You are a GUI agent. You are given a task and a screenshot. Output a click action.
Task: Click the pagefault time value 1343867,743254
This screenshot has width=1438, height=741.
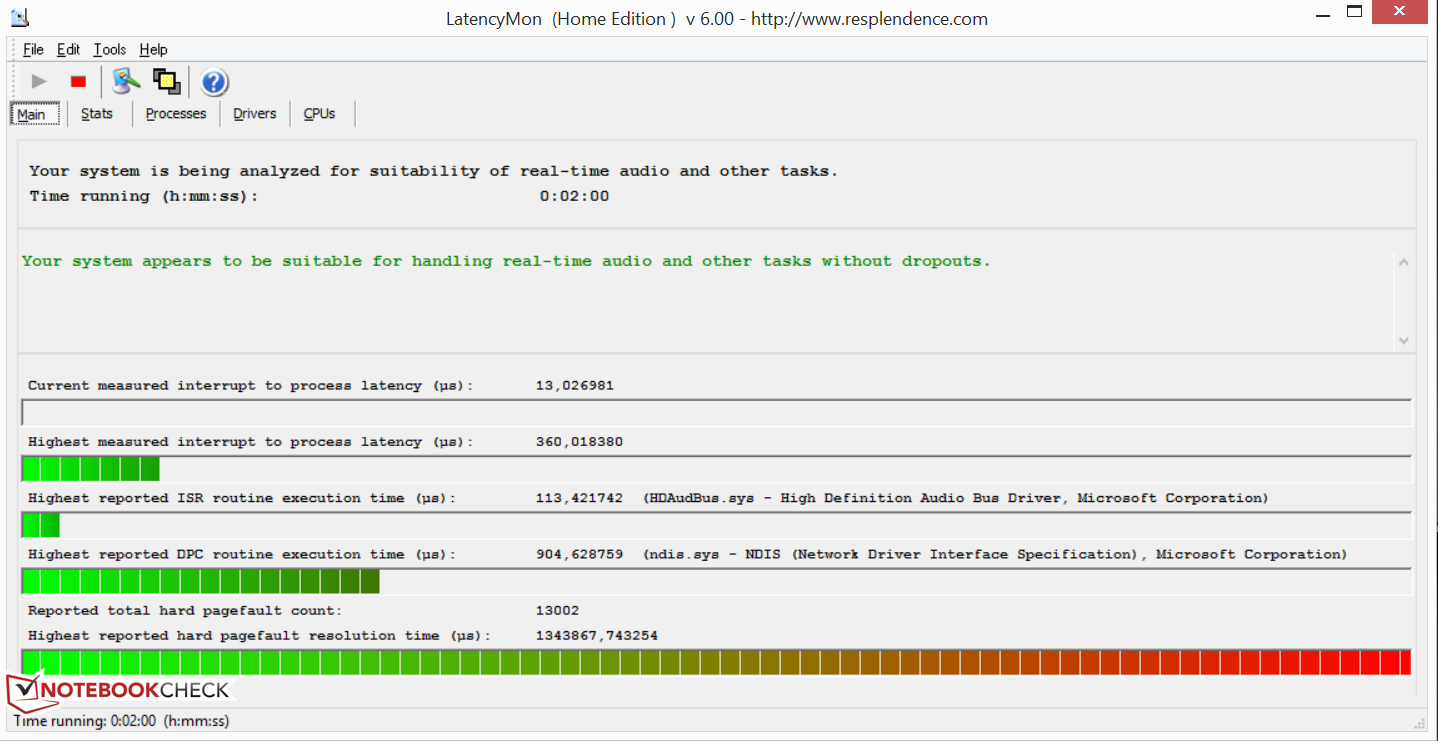tap(597, 635)
